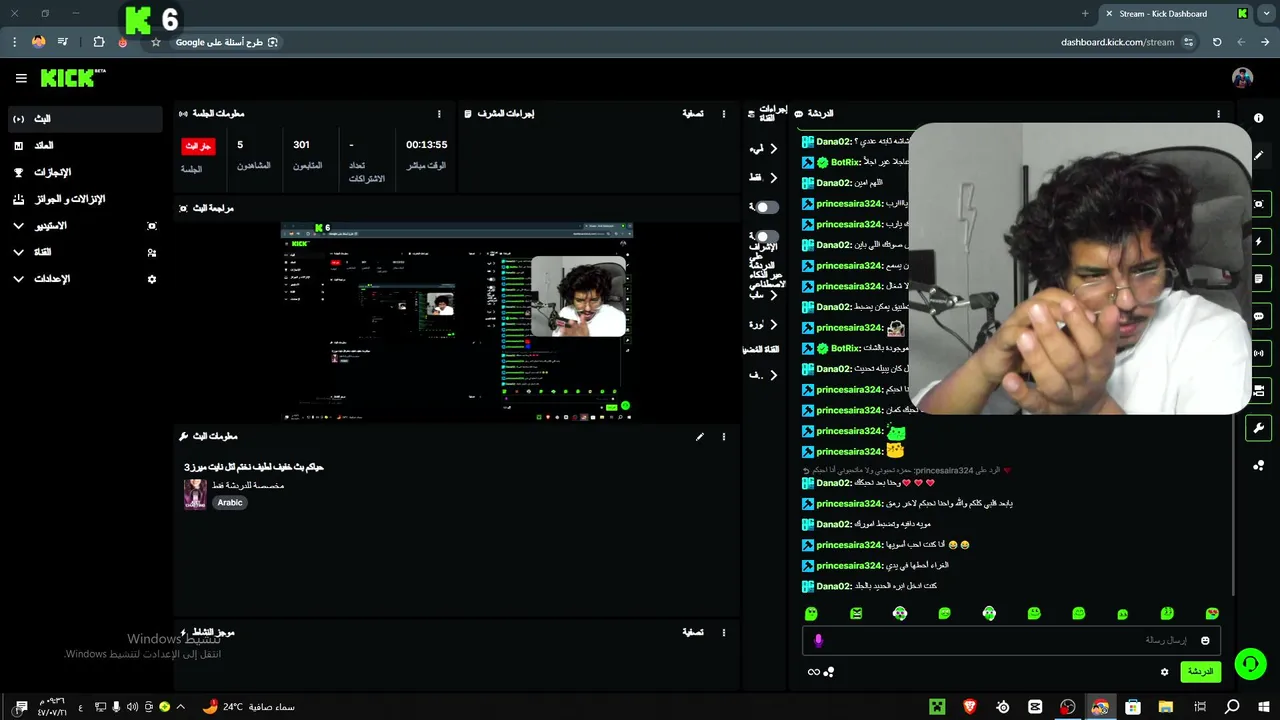1280x720 pixels.
Task: Open the CapCut taskbar icon
Action: click(1035, 707)
